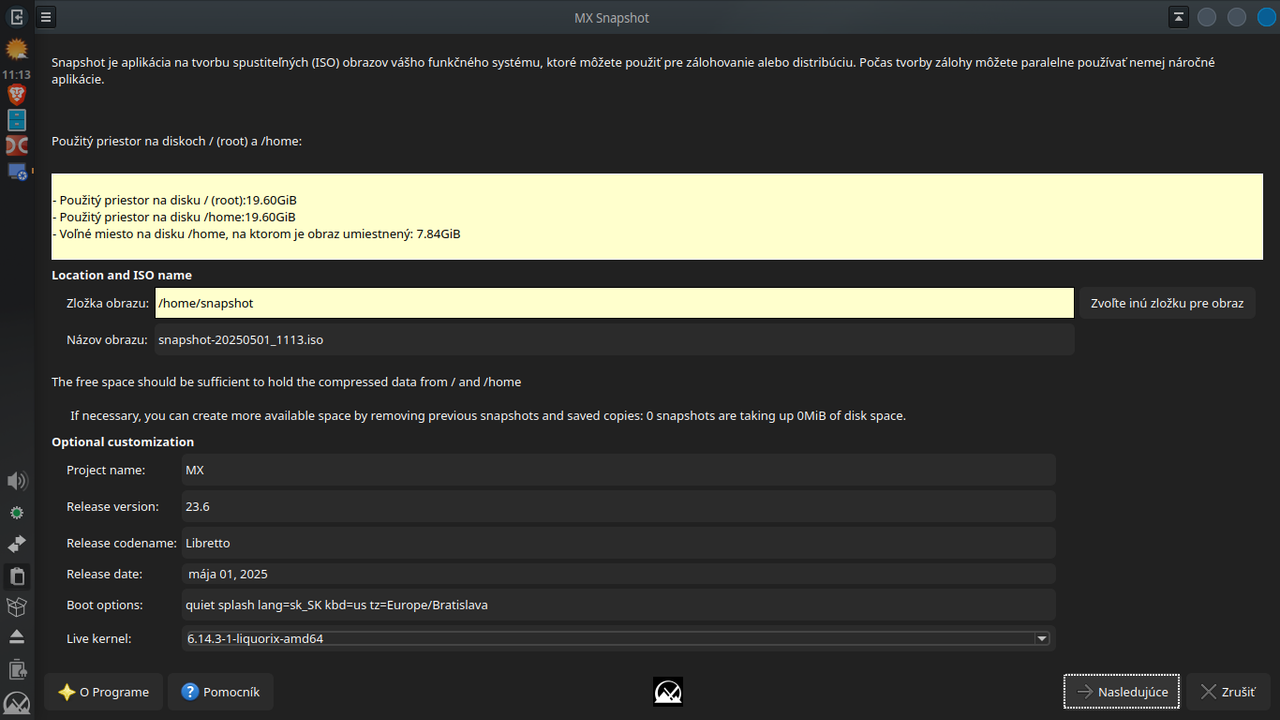Click the second grey circle title bar button
The width and height of the screenshot is (1280, 720).
point(1237,17)
